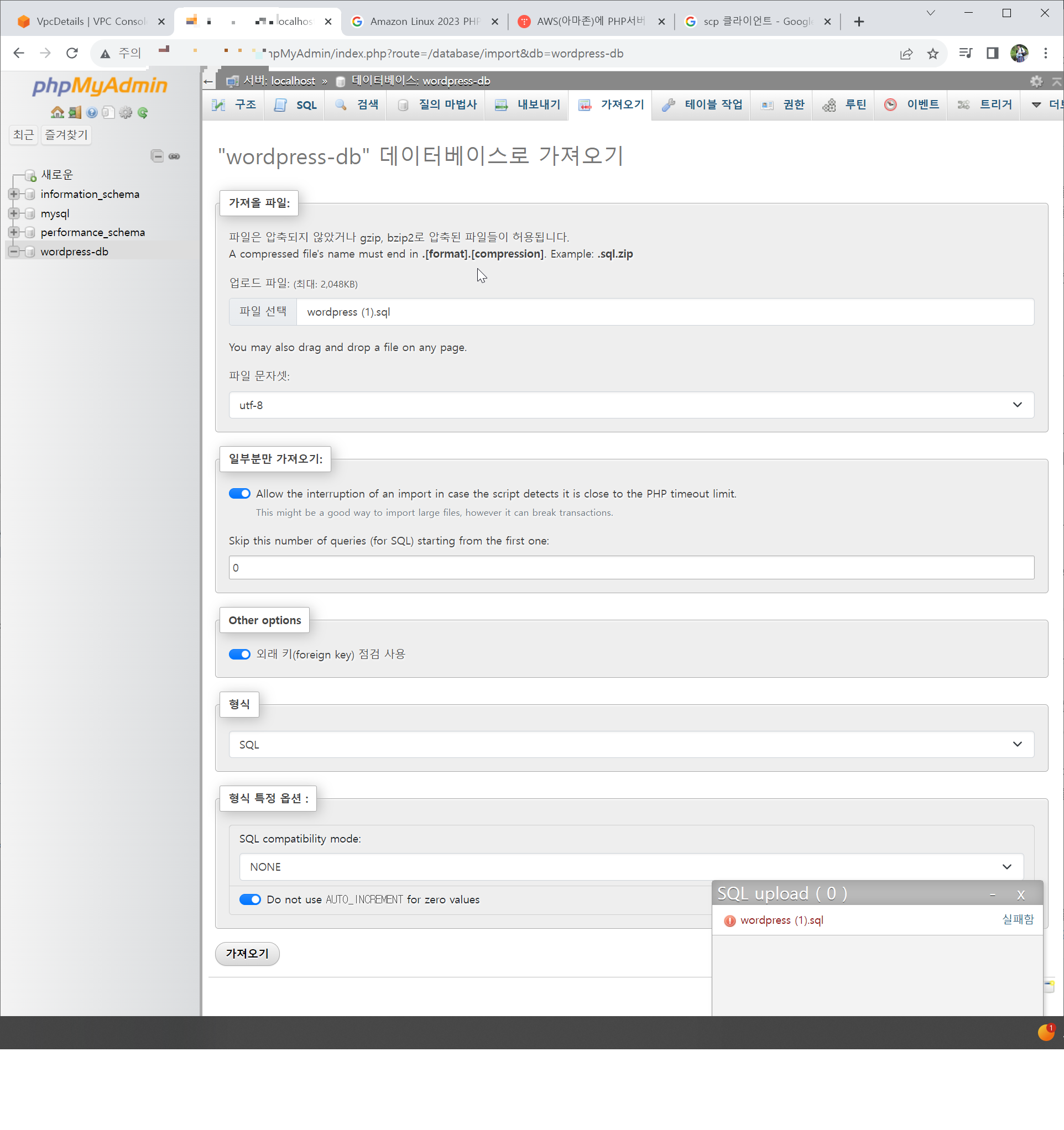Hide navigation panel left arrow

coord(208,81)
